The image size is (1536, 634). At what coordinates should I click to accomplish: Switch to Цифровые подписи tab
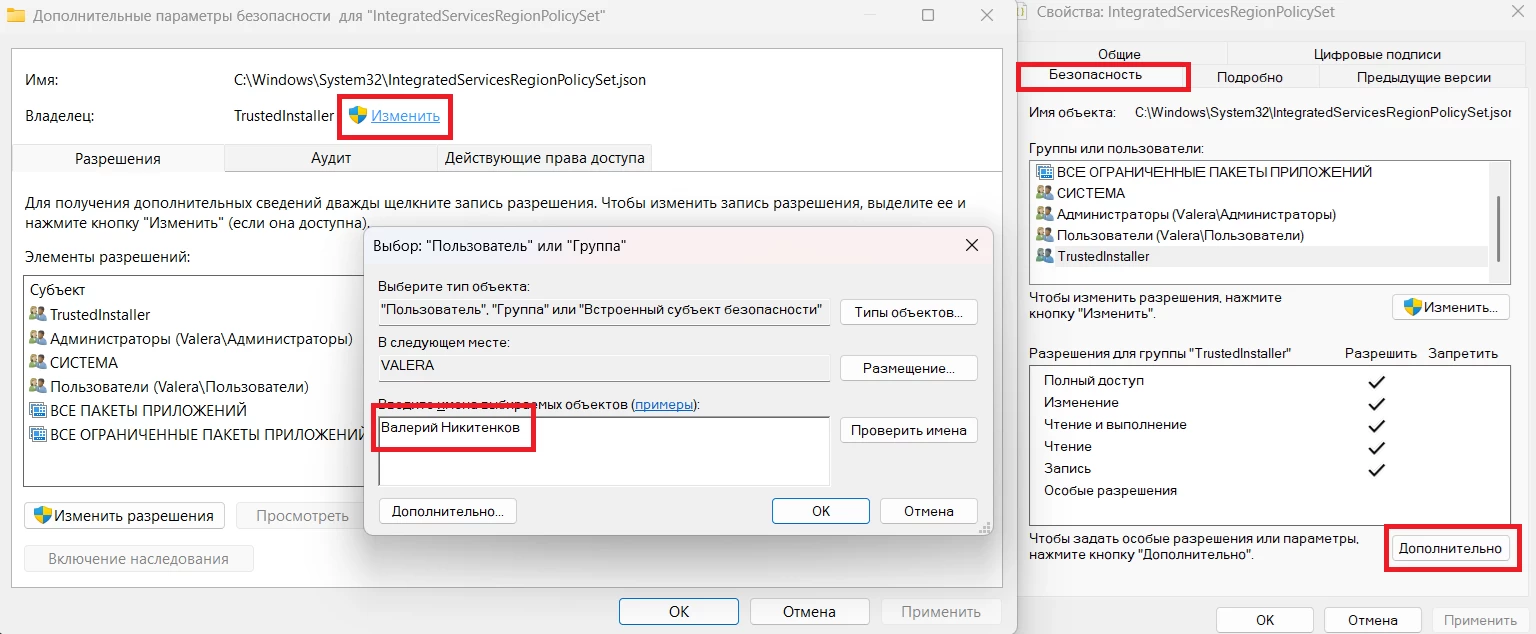pyautogui.click(x=1377, y=55)
